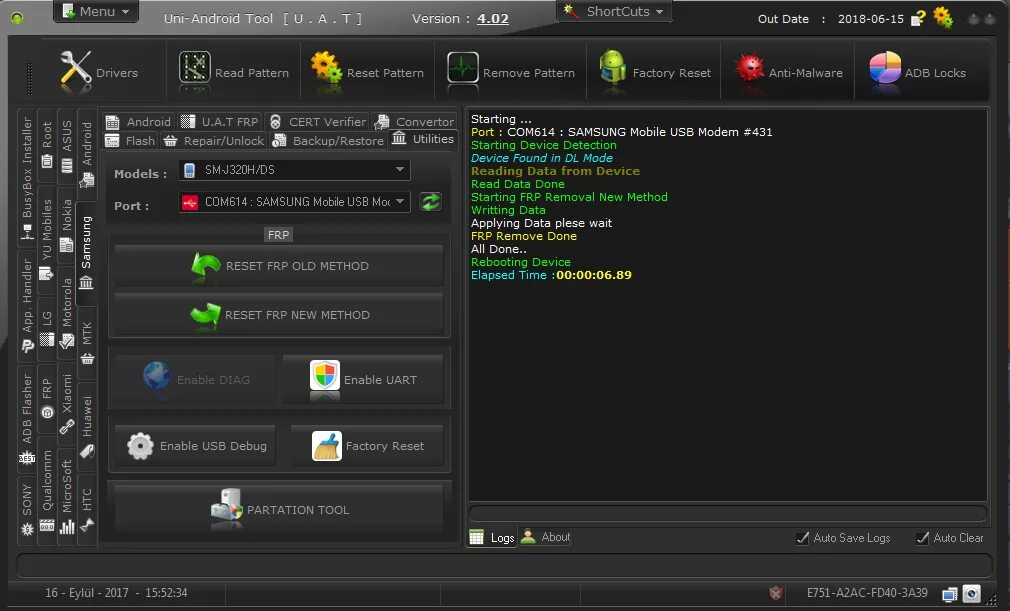This screenshot has height=611, width=1010.
Task: Expand the Port combo box COM614
Action: click(x=294, y=202)
